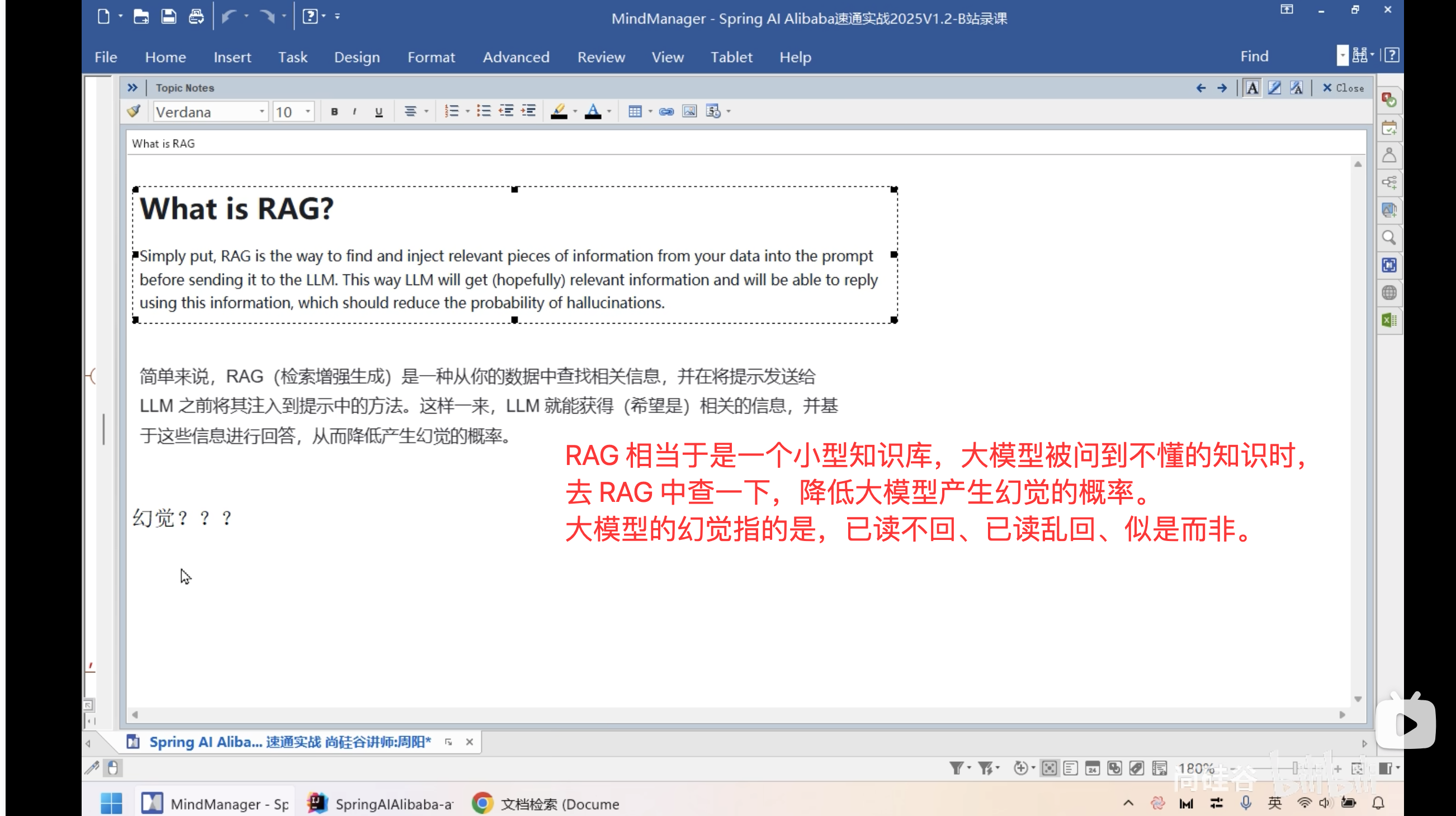
Task: Click the Save icon in quick access toolbar
Action: 168,16
